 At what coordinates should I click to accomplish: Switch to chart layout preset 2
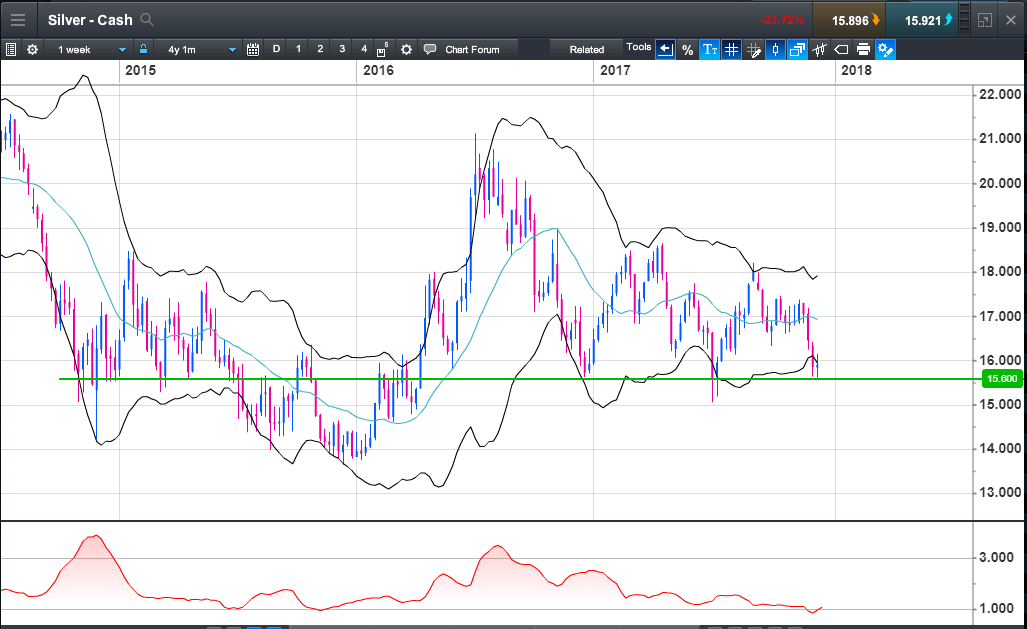click(320, 49)
